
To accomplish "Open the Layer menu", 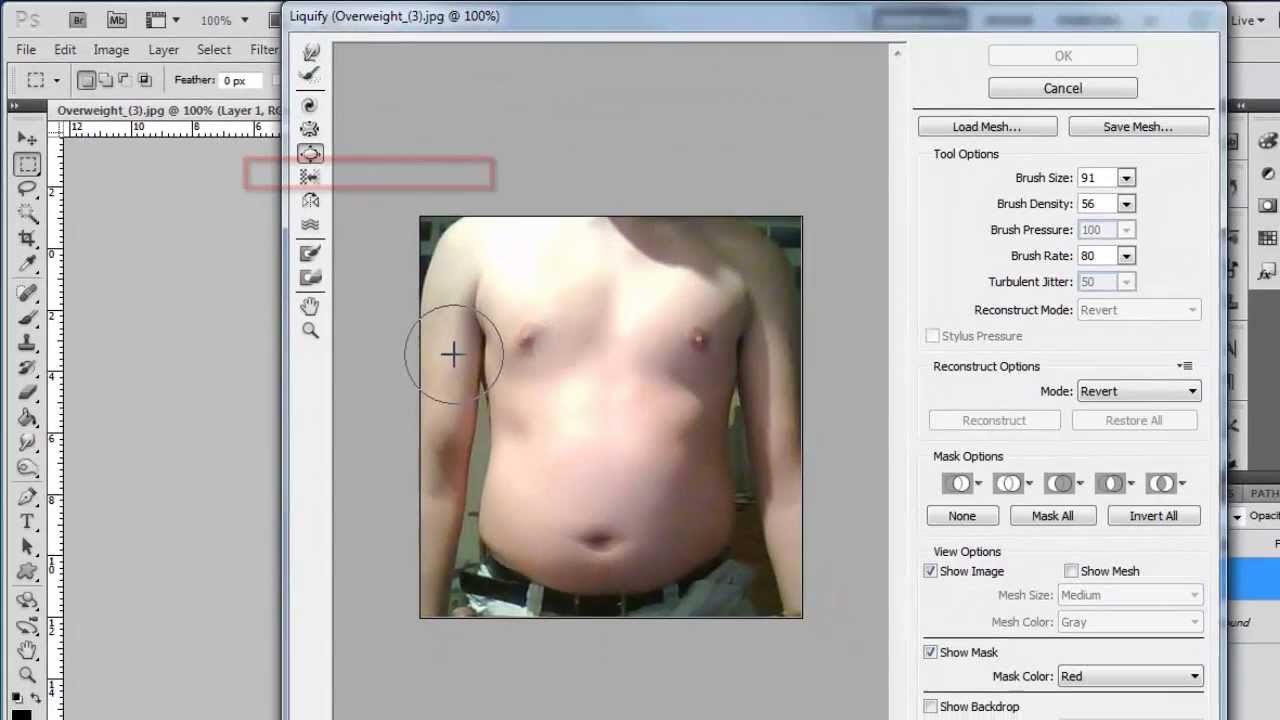I will click(163, 49).
